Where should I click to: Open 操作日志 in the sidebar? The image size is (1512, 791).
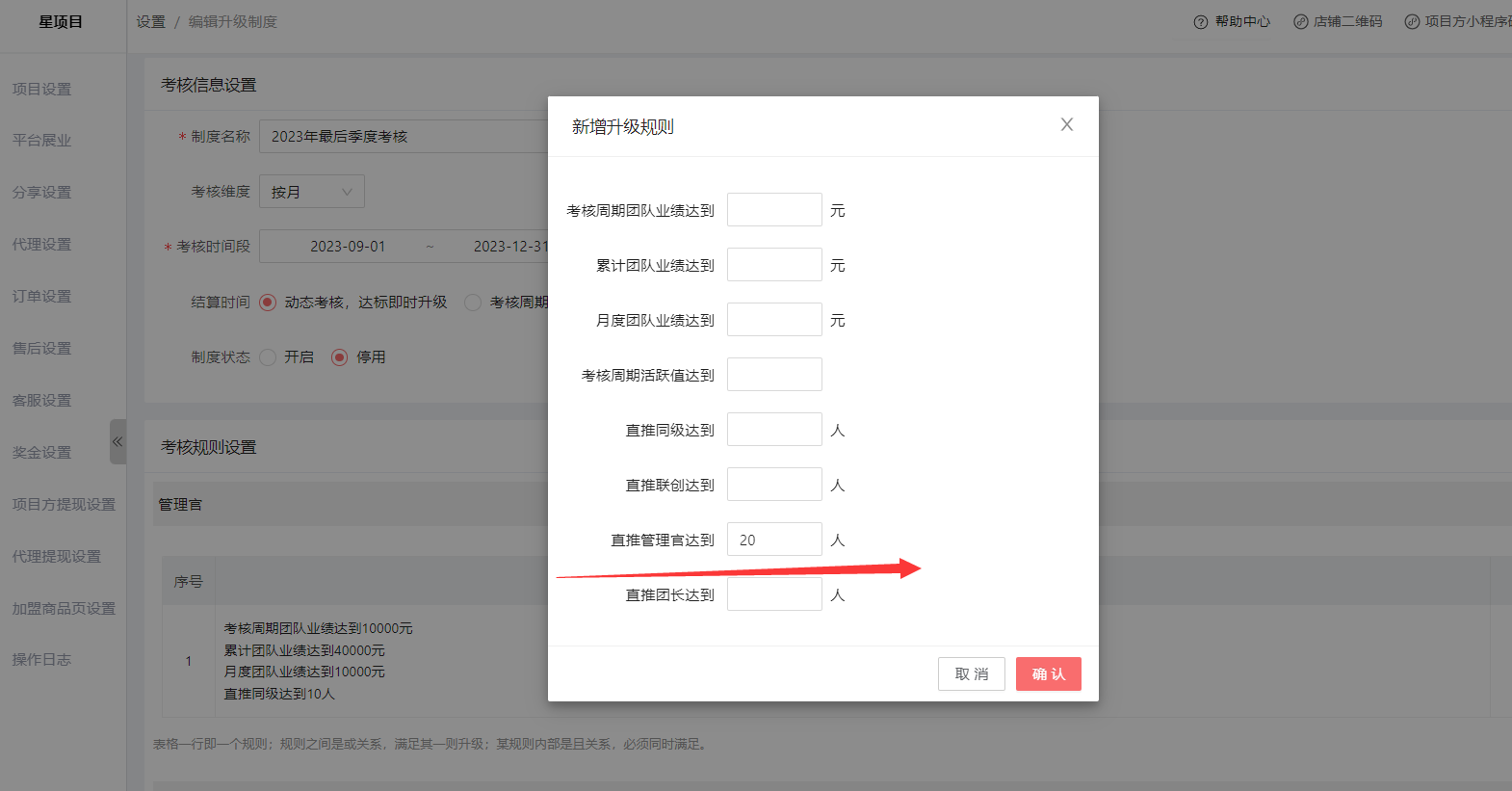(x=41, y=659)
